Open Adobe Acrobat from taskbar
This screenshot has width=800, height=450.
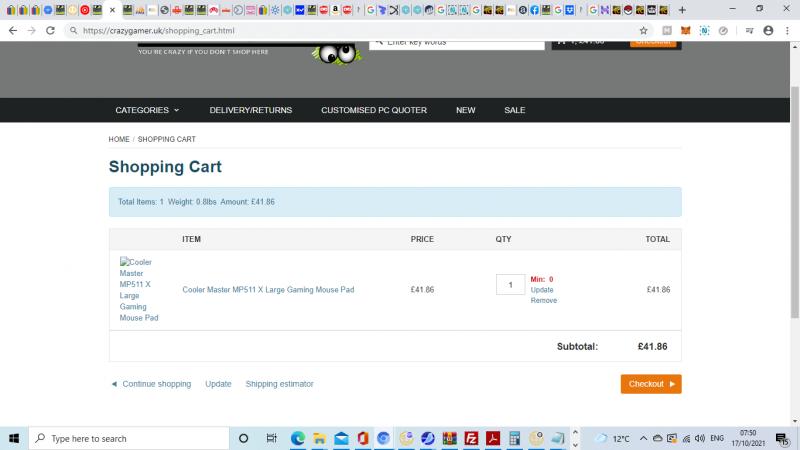coord(493,438)
